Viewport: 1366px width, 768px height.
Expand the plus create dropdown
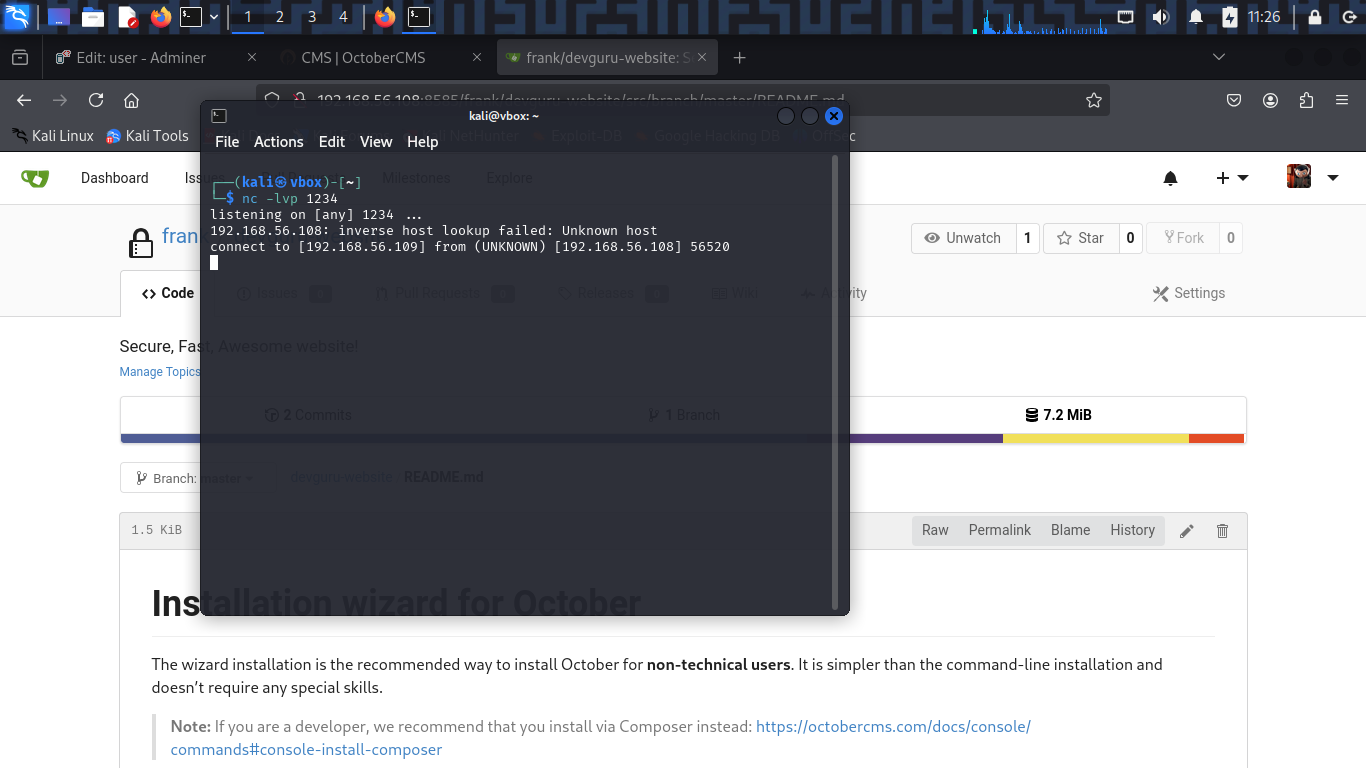tap(1232, 178)
